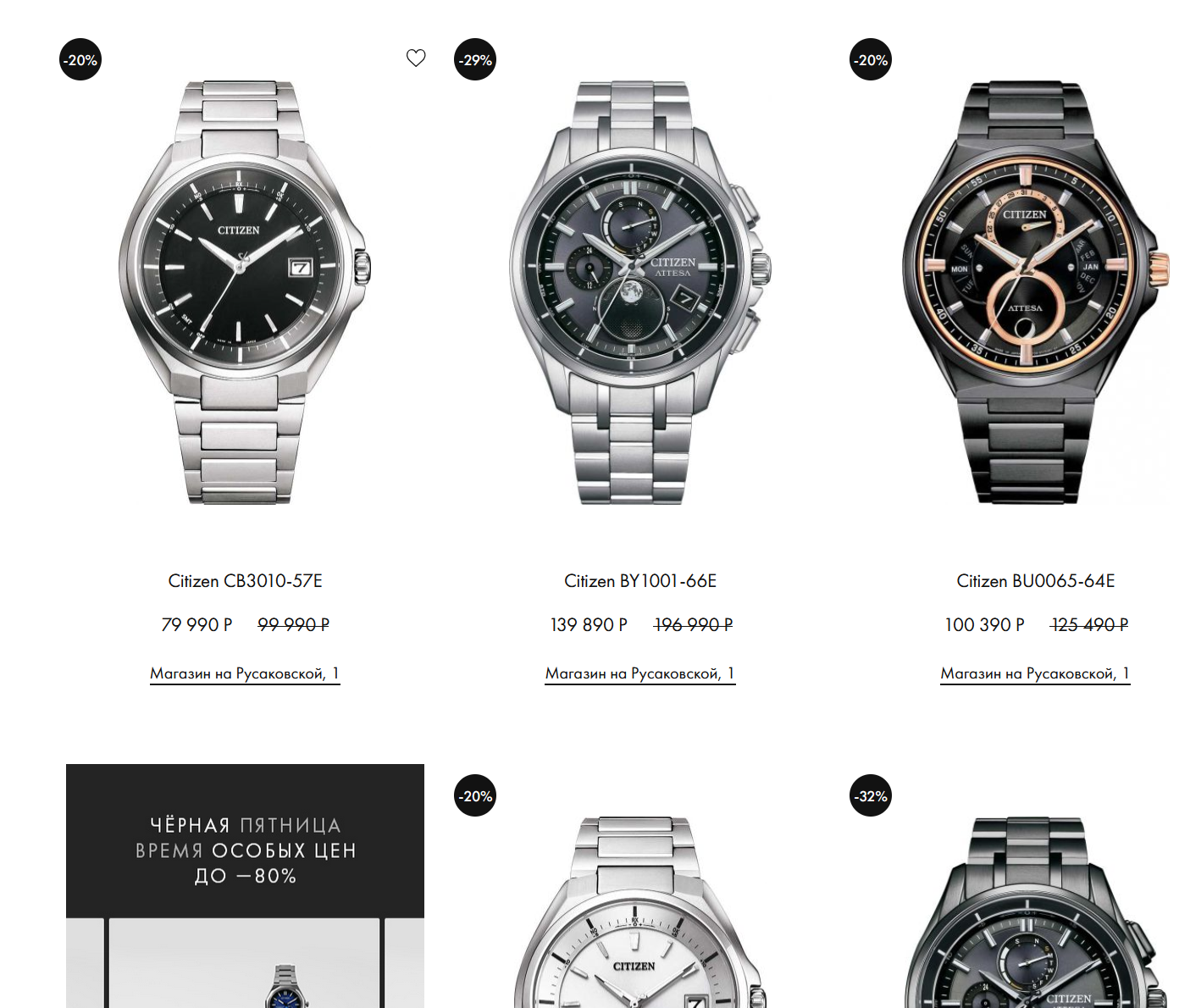Add Citizen CB3010-57E to favorites heart
The image size is (1179, 1008).
[416, 58]
